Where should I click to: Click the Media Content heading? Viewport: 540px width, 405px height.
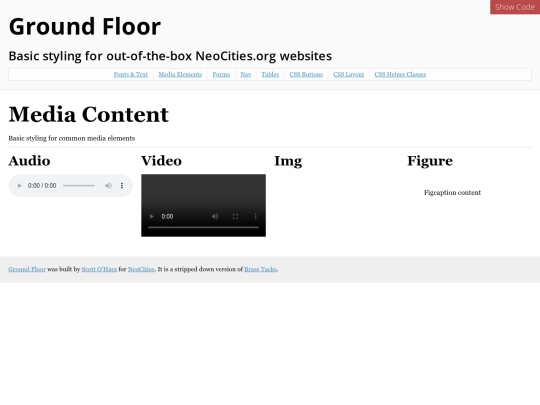point(89,114)
